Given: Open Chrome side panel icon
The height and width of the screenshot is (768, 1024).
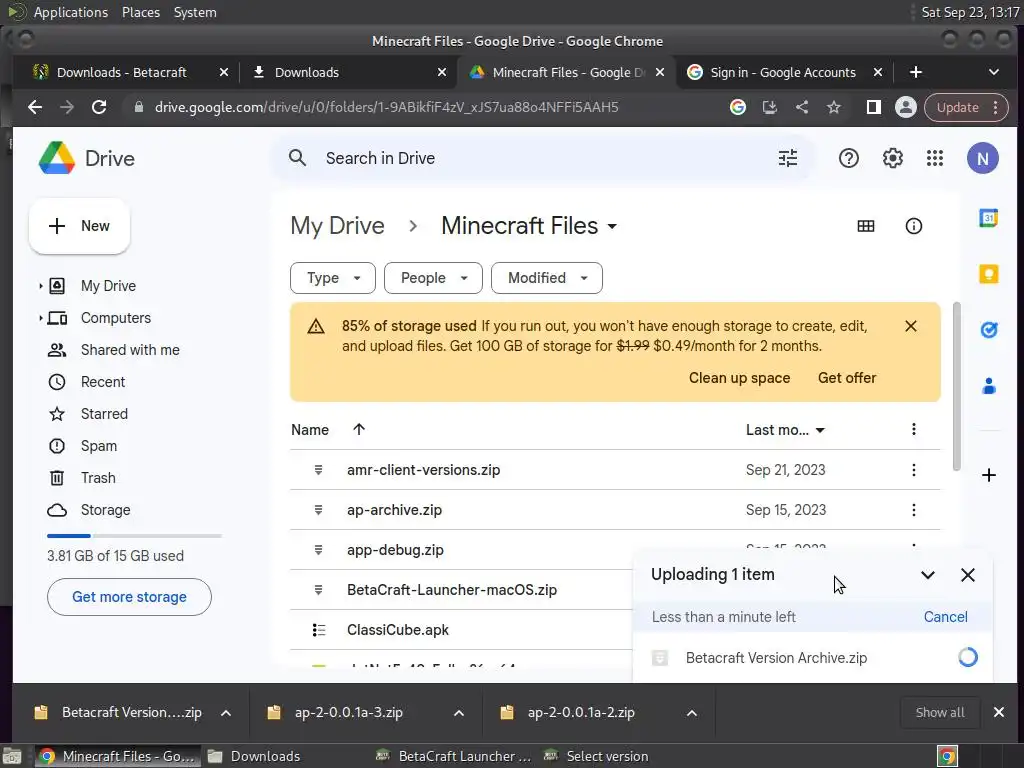Looking at the screenshot, I should pyautogui.click(x=873, y=107).
